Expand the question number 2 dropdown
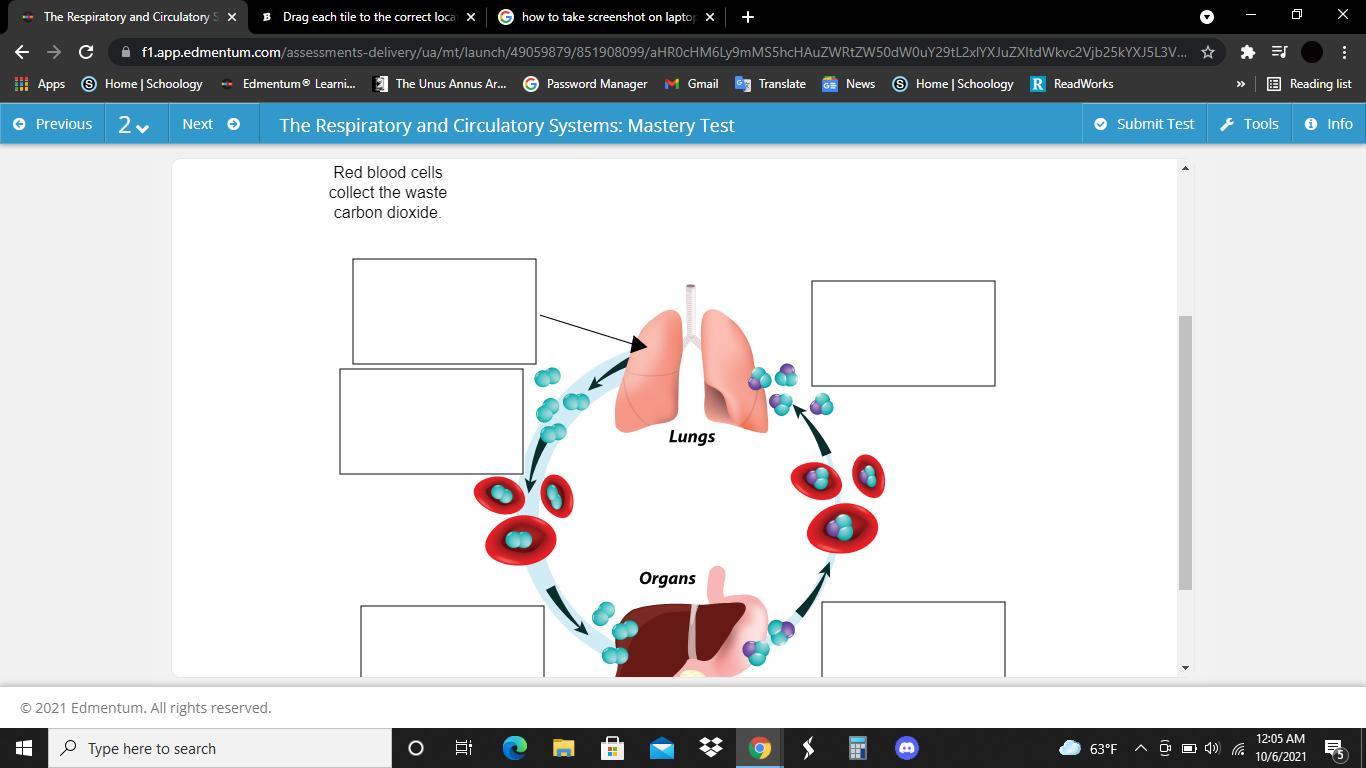 pyautogui.click(x=133, y=124)
